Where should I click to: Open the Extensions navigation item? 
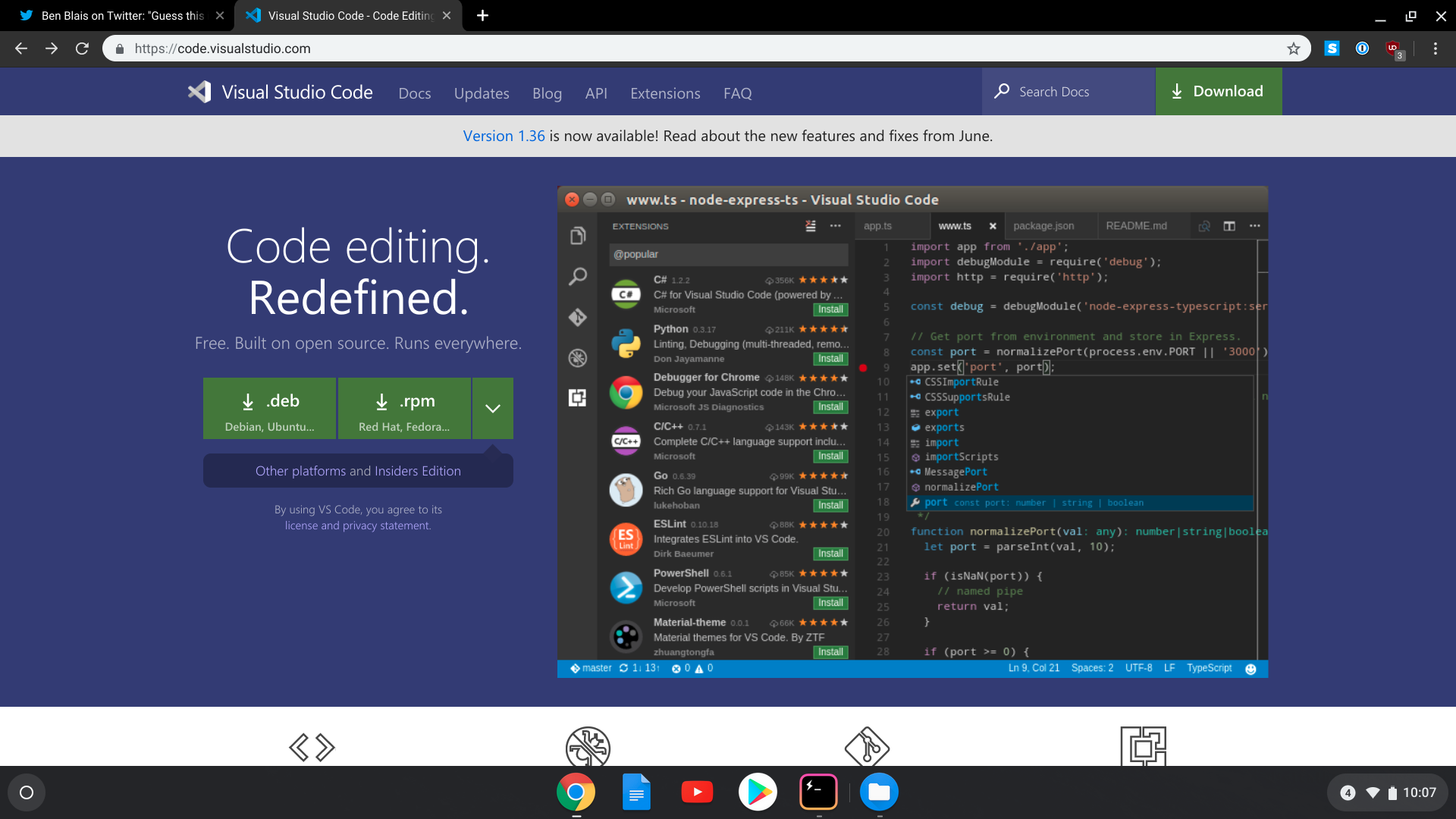coord(665,93)
